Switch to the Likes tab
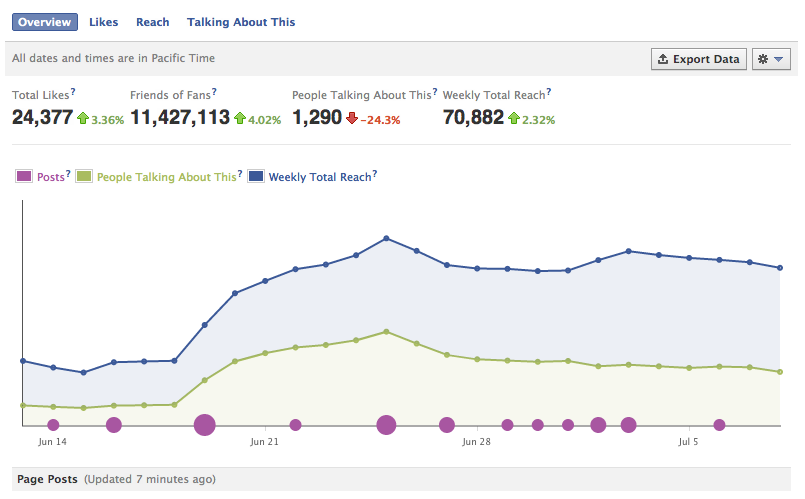 [x=103, y=22]
